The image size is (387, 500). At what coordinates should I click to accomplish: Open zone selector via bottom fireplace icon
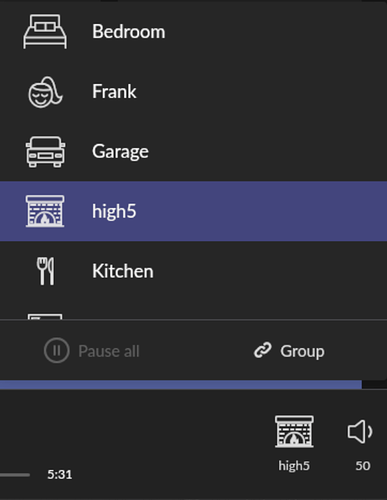294,431
